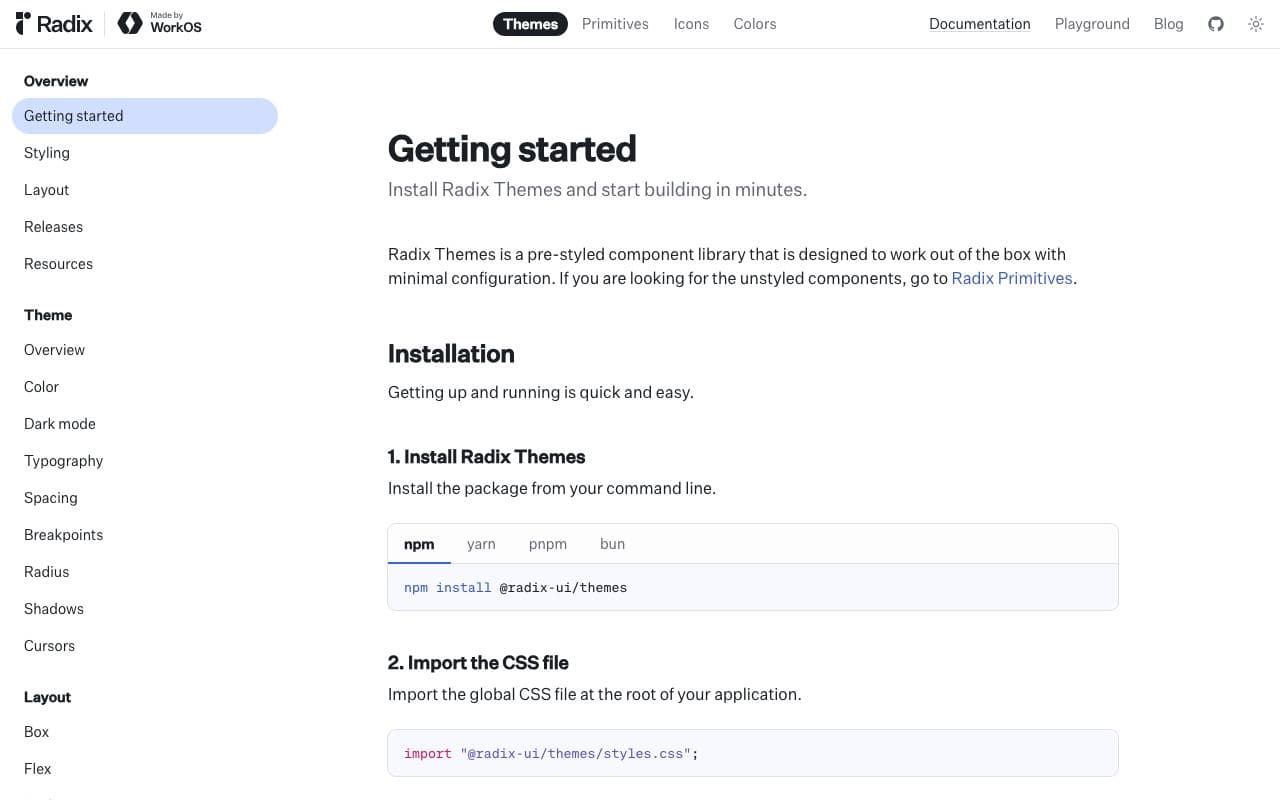Screen dimensions: 1280x800
Task: Open Resources page in sidebar
Action: point(145,264)
